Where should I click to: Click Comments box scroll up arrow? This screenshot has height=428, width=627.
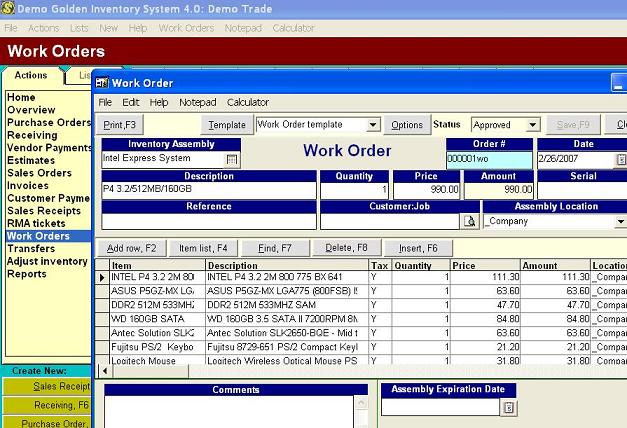coord(361,402)
